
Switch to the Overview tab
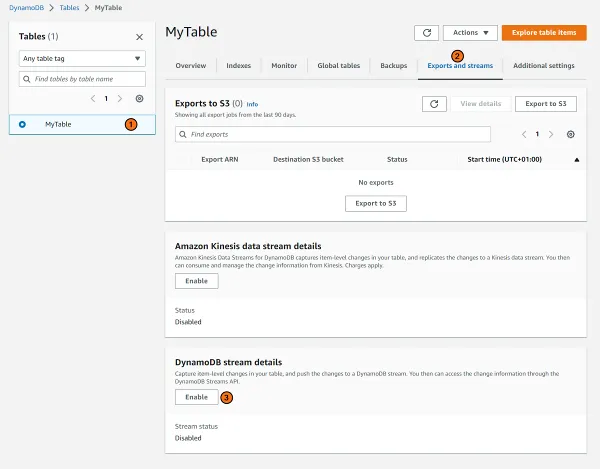click(191, 66)
